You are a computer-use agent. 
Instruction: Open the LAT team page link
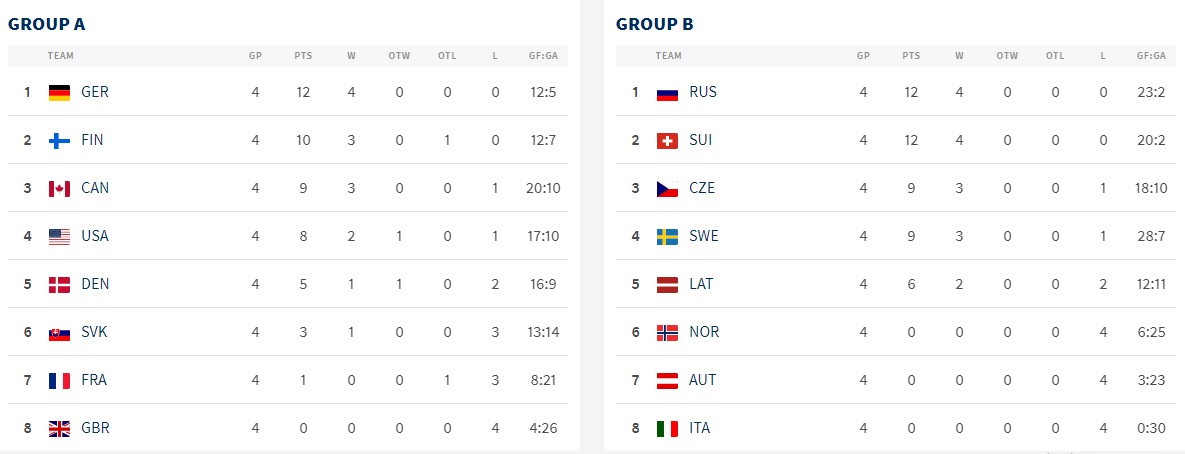[701, 284]
